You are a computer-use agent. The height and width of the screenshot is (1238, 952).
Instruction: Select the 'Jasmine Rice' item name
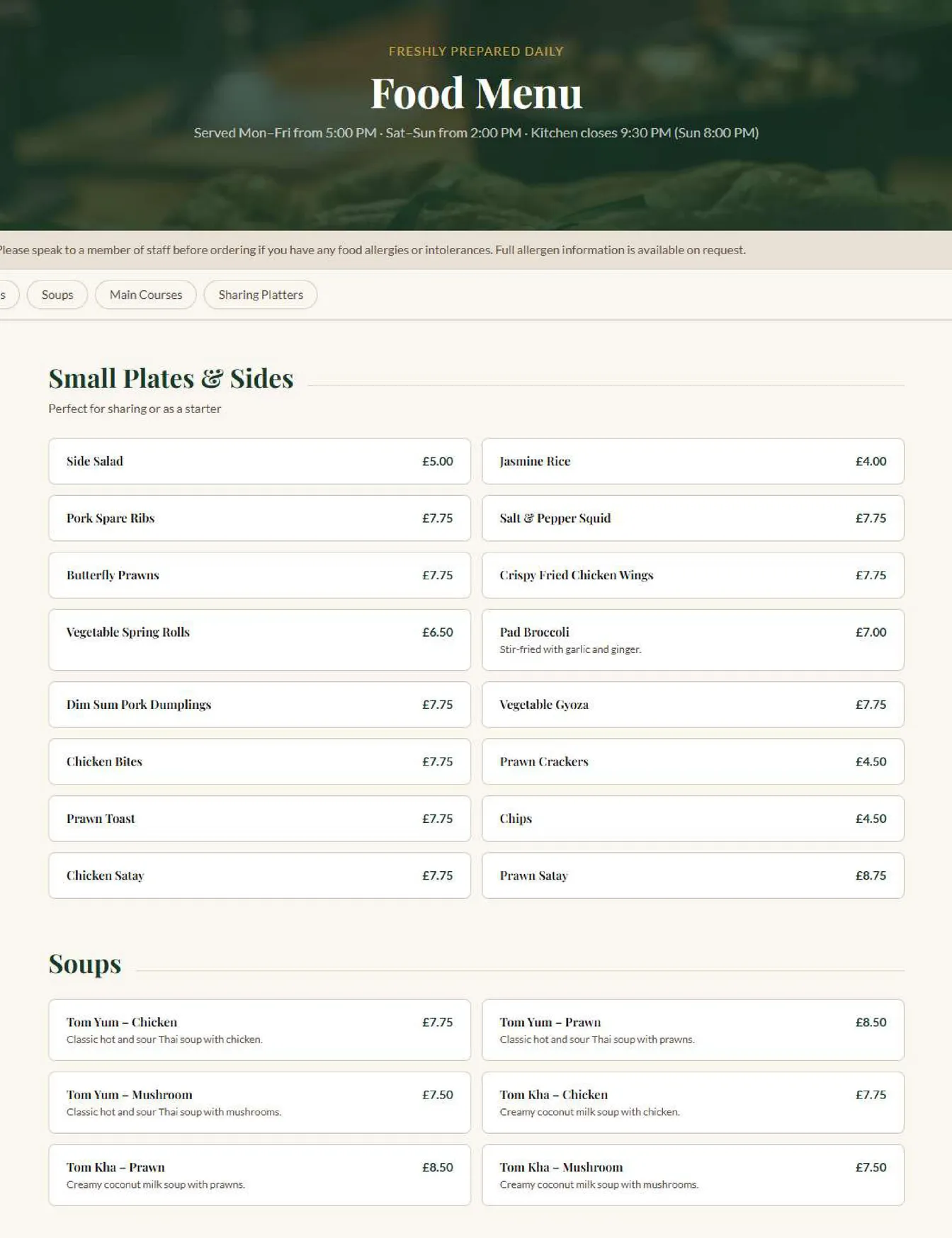535,461
